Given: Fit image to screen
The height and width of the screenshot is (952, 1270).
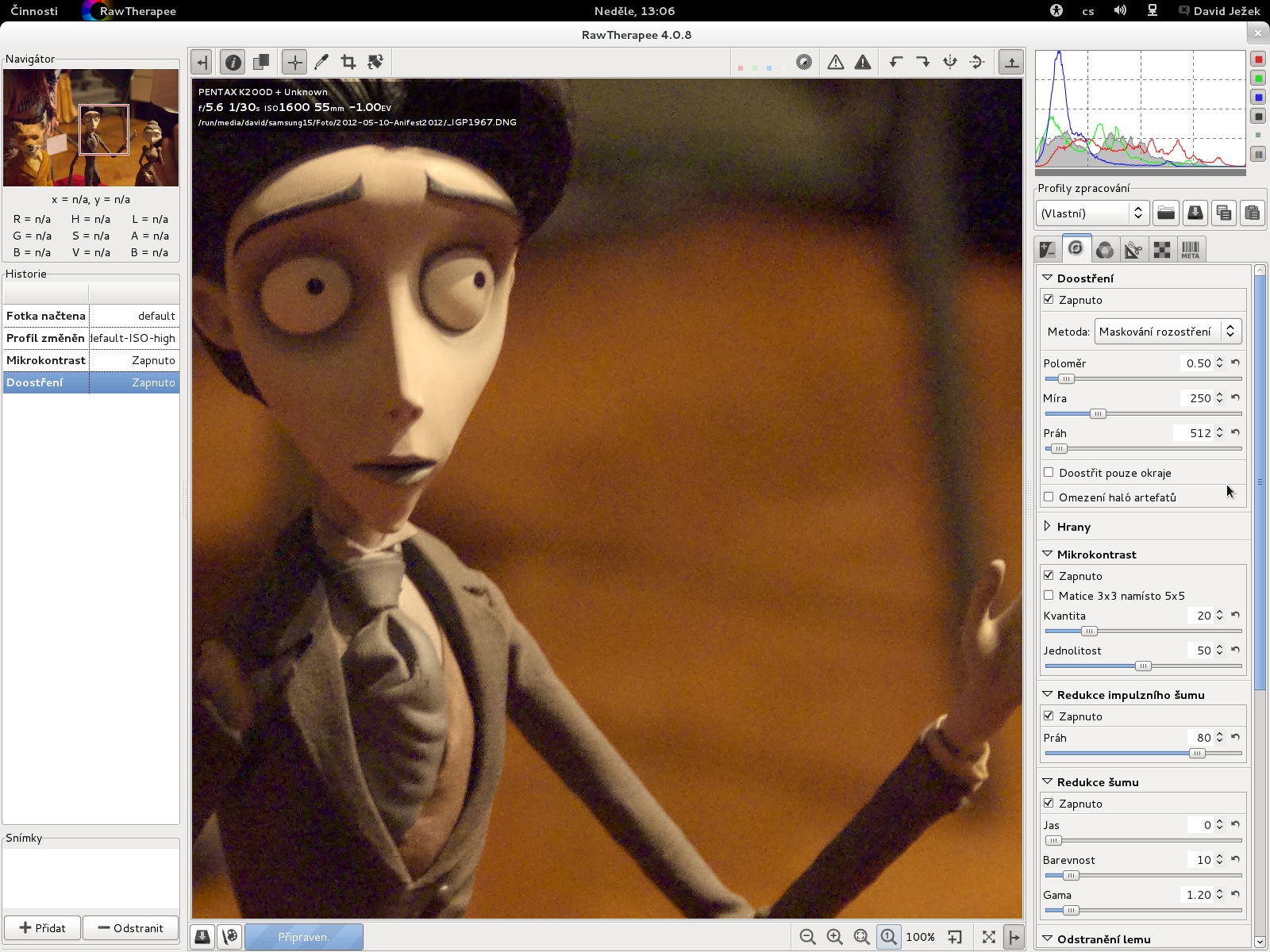Looking at the screenshot, I should pyautogui.click(x=861, y=937).
